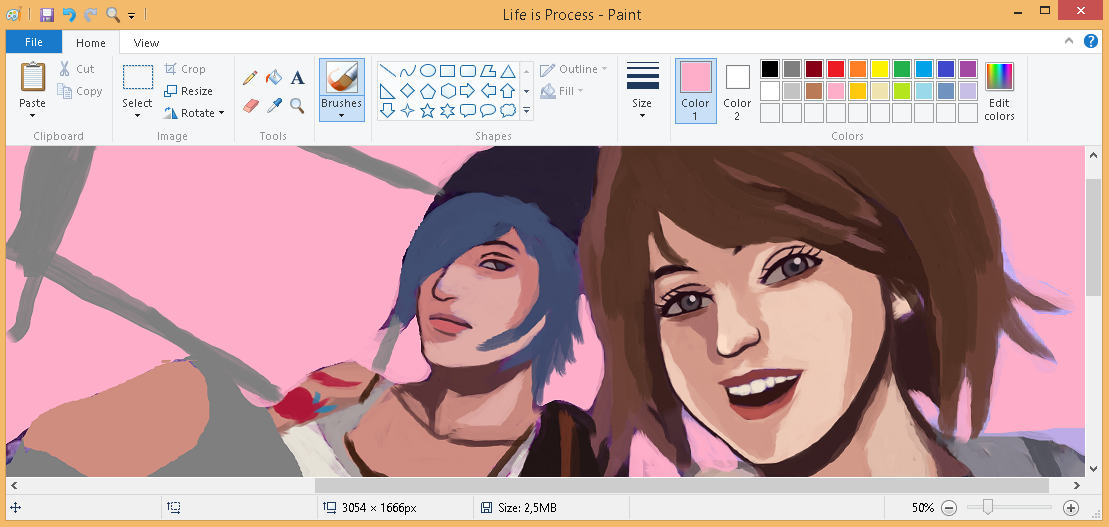This screenshot has height=527, width=1109.
Task: Open Paint Help question mark icon
Action: tap(1091, 42)
